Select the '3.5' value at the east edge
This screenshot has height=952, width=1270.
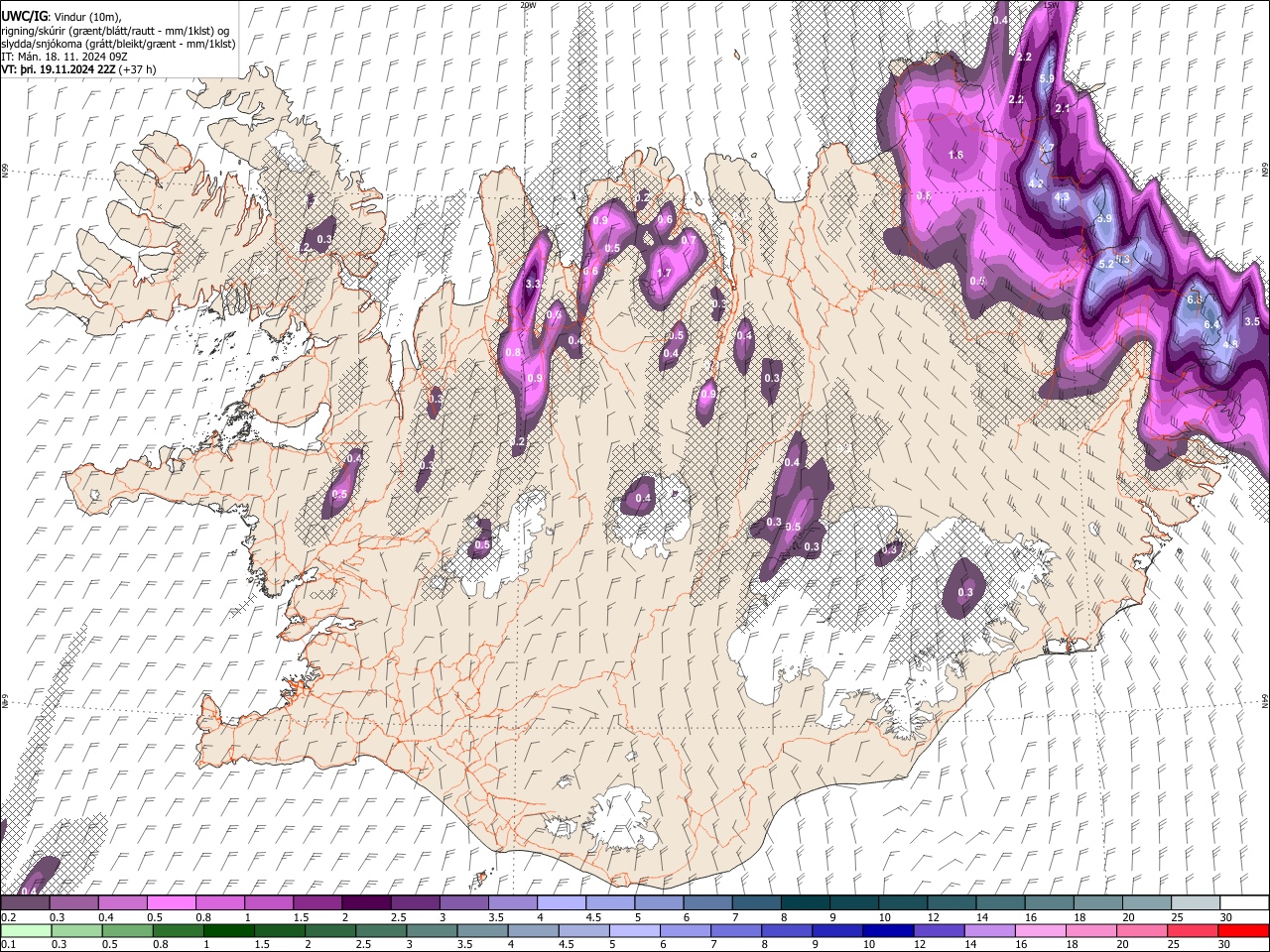1252,321
